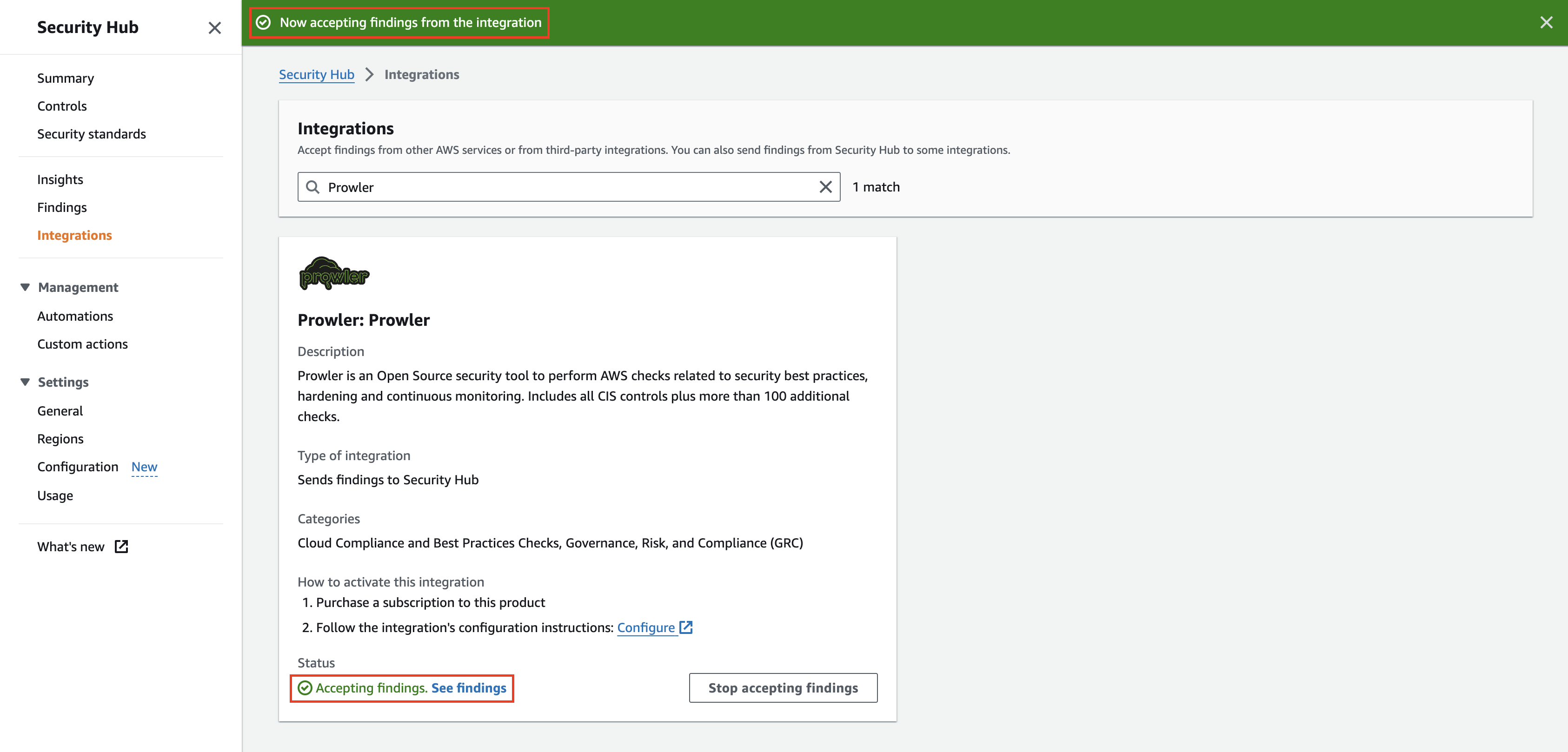Viewport: 1568px width, 752px height.
Task: Open the external link icon next to Configure
Action: (686, 627)
